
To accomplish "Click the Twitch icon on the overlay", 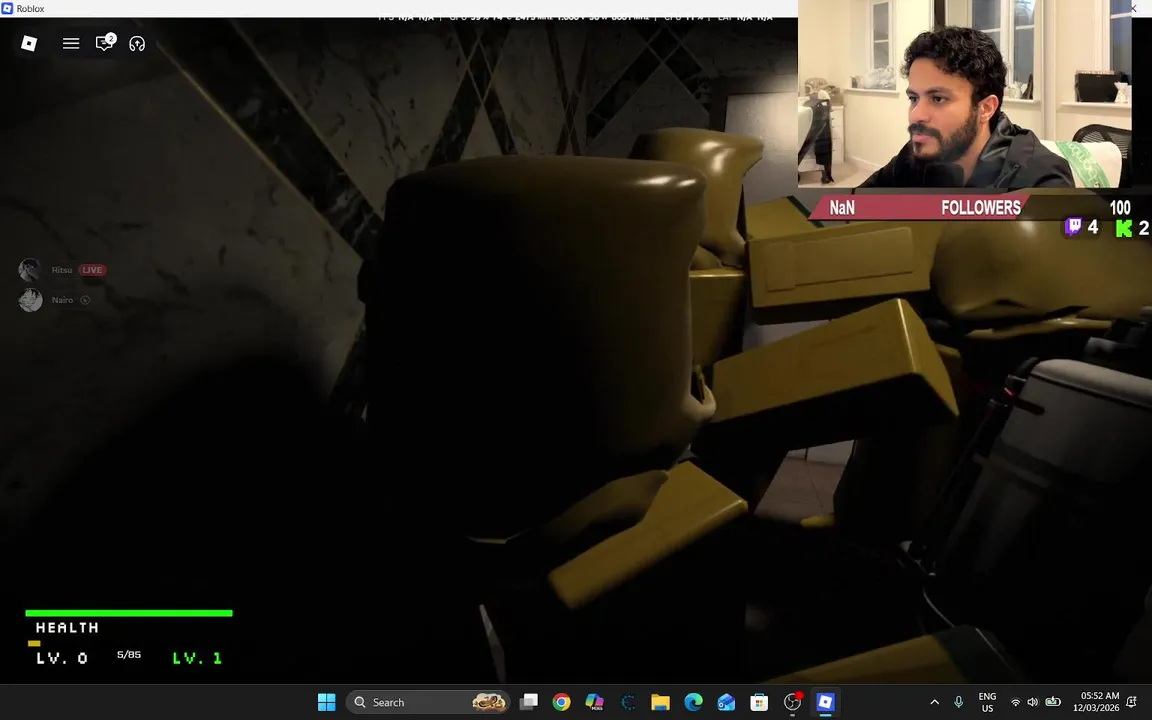I will (1073, 227).
